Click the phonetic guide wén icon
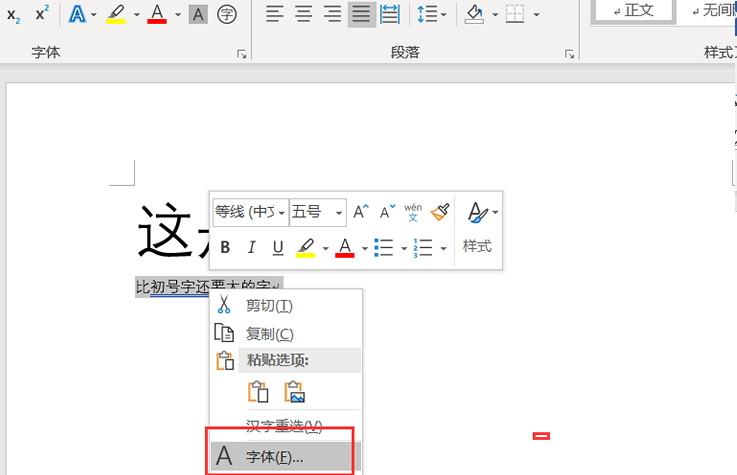This screenshot has width=737, height=475. [413, 212]
